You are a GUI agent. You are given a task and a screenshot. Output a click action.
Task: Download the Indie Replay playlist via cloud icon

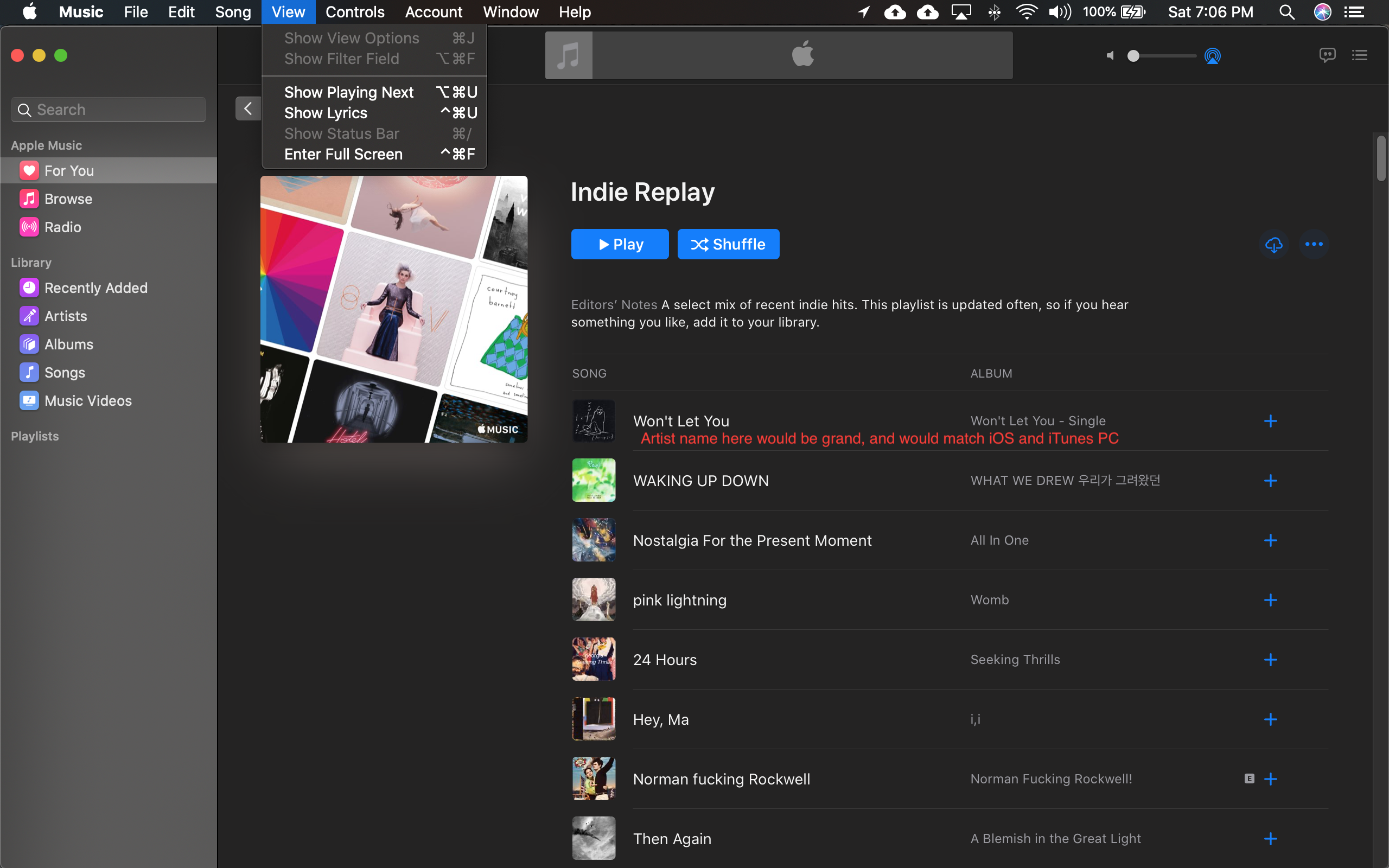[1273, 245]
